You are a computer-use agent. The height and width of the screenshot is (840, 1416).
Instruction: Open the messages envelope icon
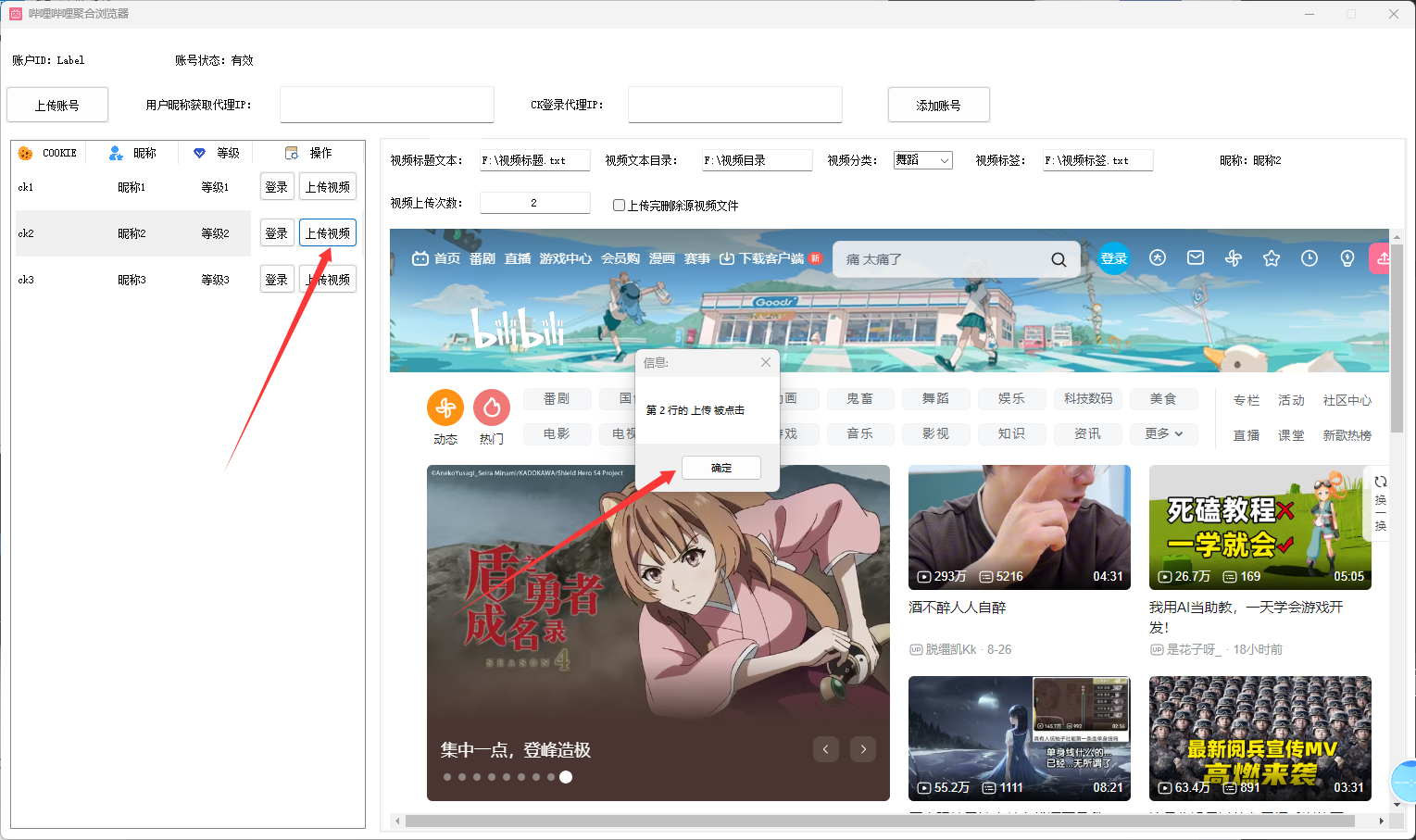coord(1196,258)
